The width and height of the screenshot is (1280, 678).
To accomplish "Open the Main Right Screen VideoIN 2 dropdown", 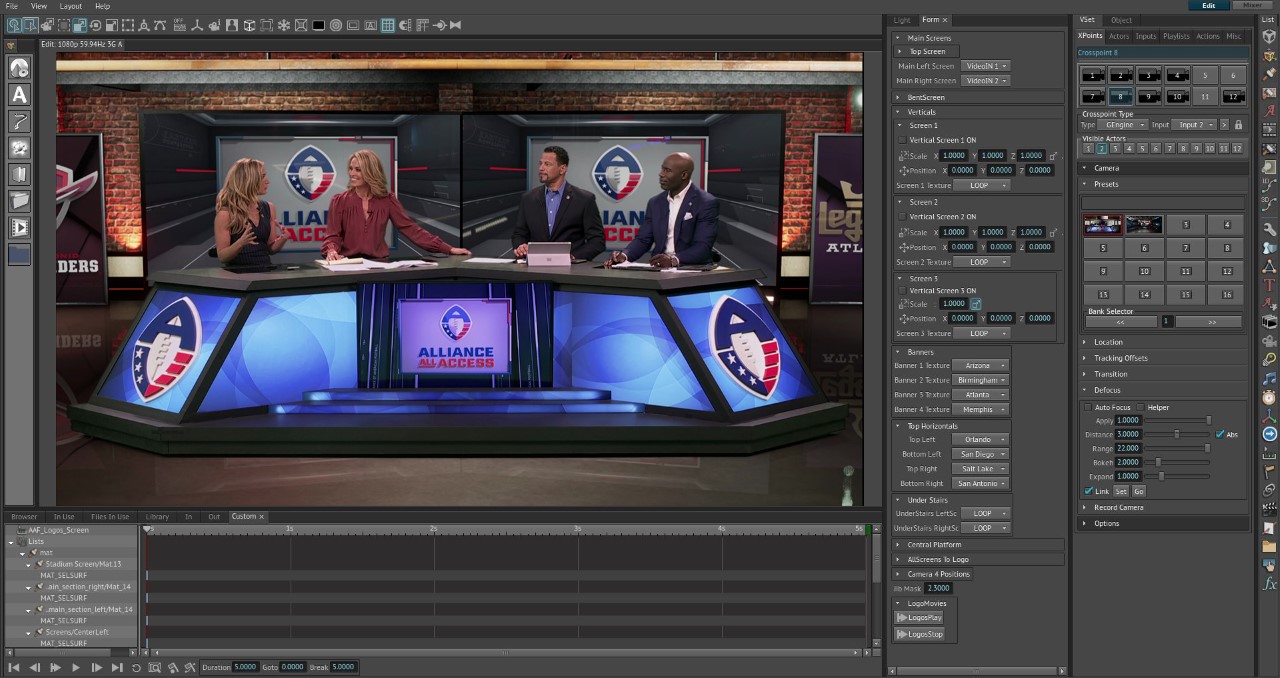I will point(985,80).
